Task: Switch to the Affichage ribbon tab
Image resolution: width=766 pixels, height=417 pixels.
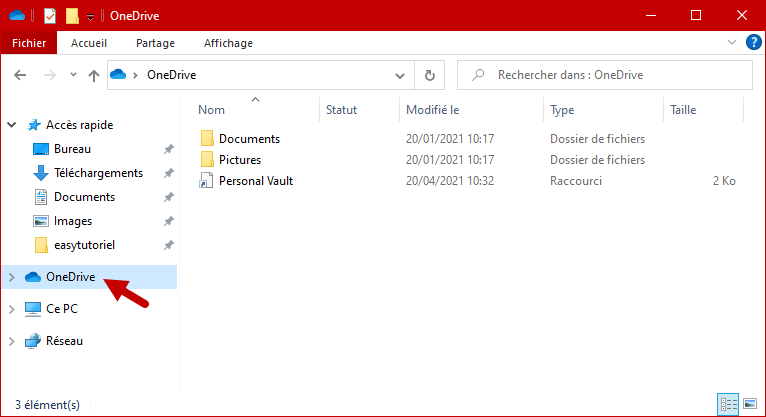Action: click(228, 43)
